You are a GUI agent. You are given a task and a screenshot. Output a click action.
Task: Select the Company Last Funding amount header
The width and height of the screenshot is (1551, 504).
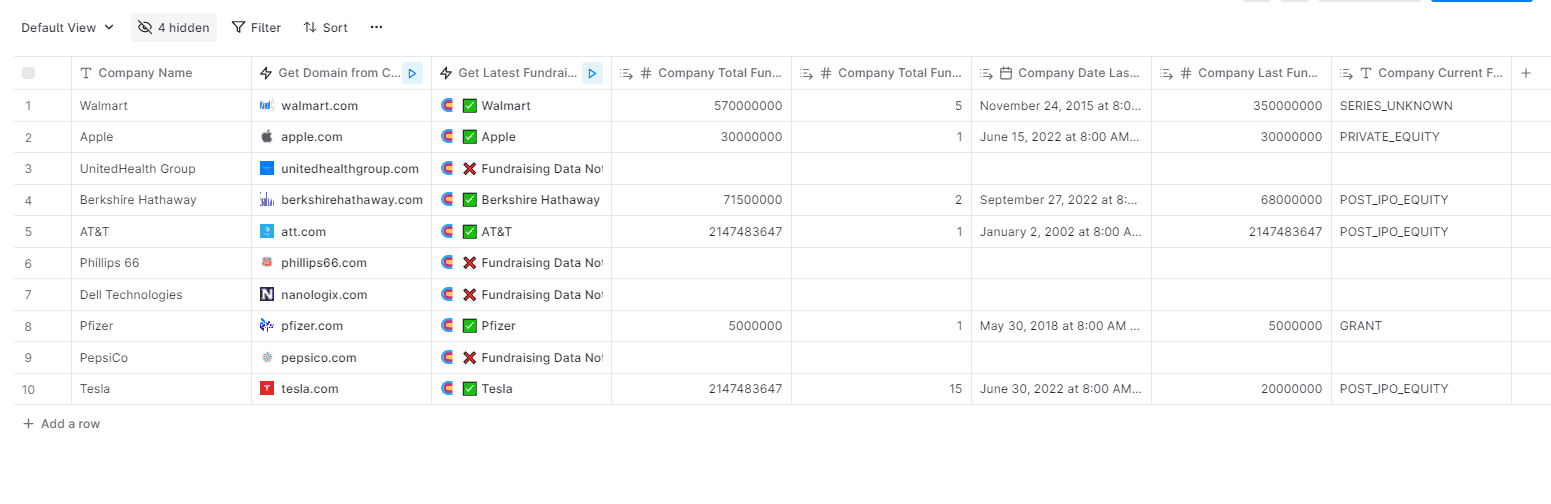tap(1241, 73)
